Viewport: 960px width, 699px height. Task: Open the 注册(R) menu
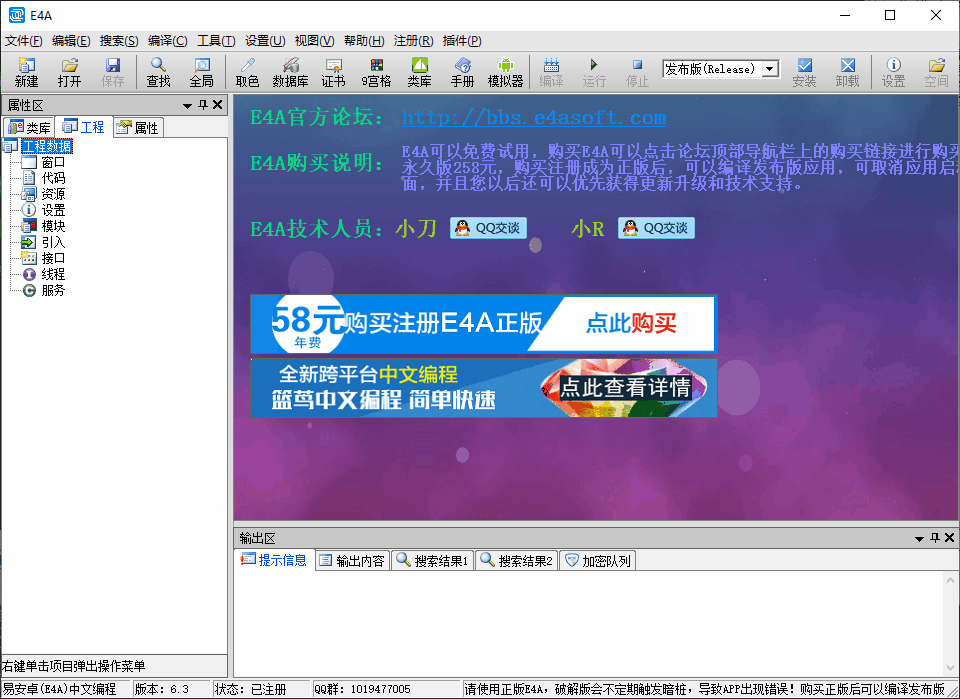point(413,41)
